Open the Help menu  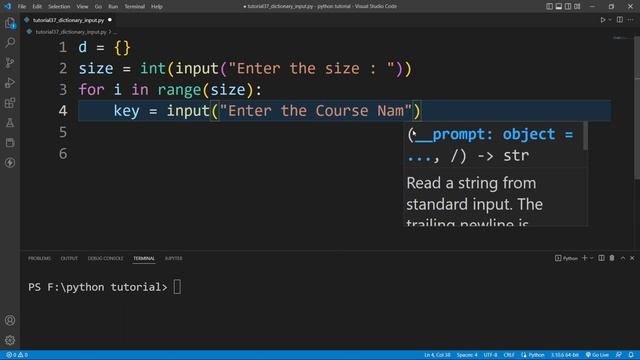pyautogui.click(x=157, y=7)
